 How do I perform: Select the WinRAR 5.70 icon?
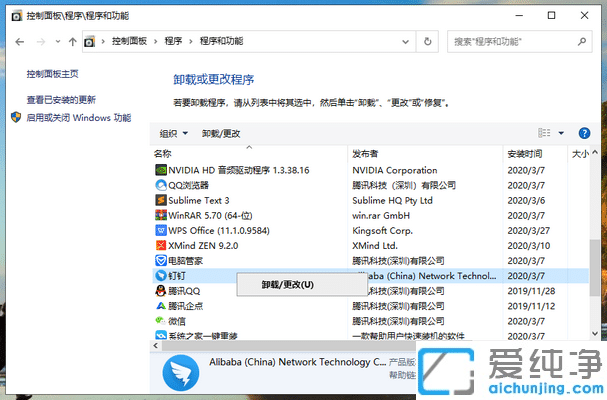click(x=161, y=215)
